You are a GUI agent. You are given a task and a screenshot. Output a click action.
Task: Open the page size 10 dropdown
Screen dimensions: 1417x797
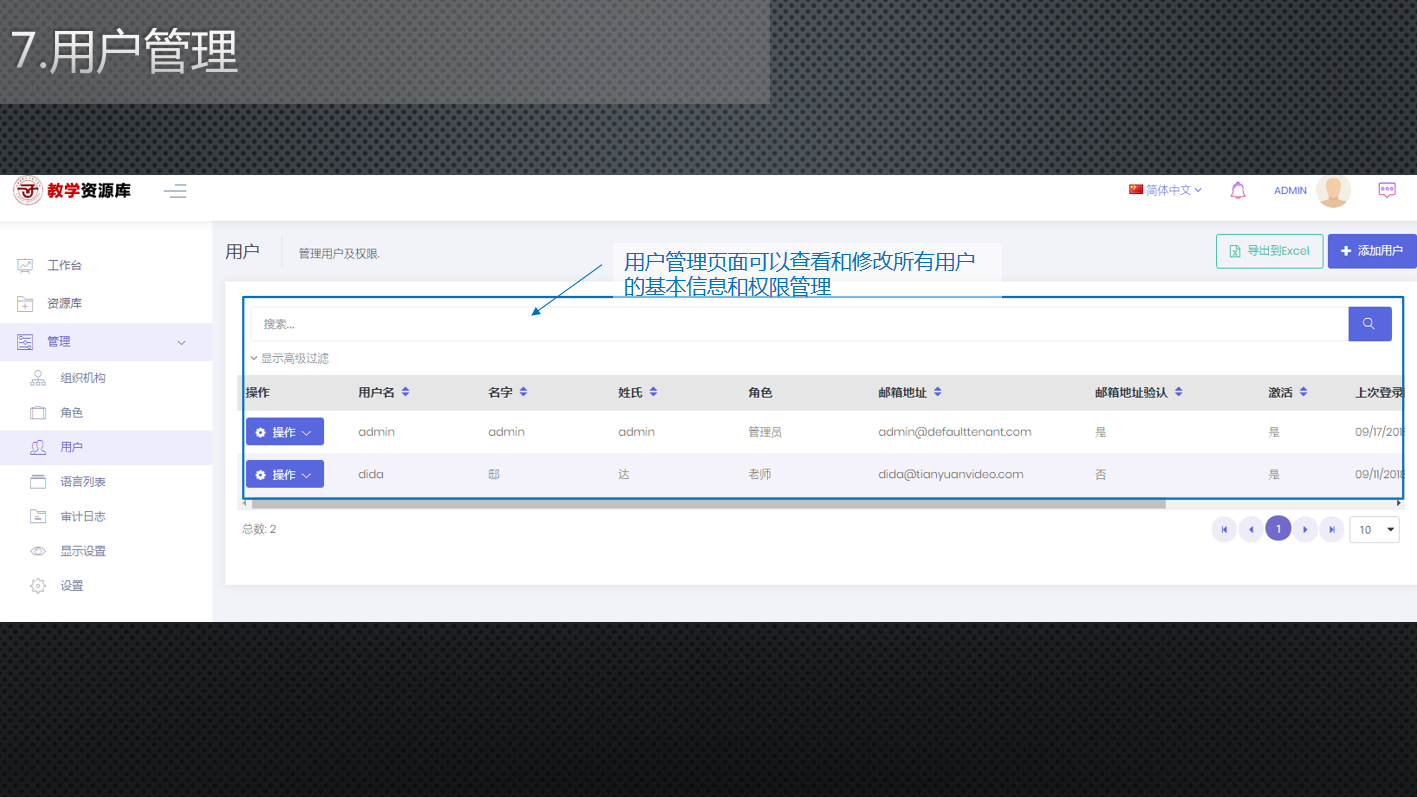[x=1374, y=530]
